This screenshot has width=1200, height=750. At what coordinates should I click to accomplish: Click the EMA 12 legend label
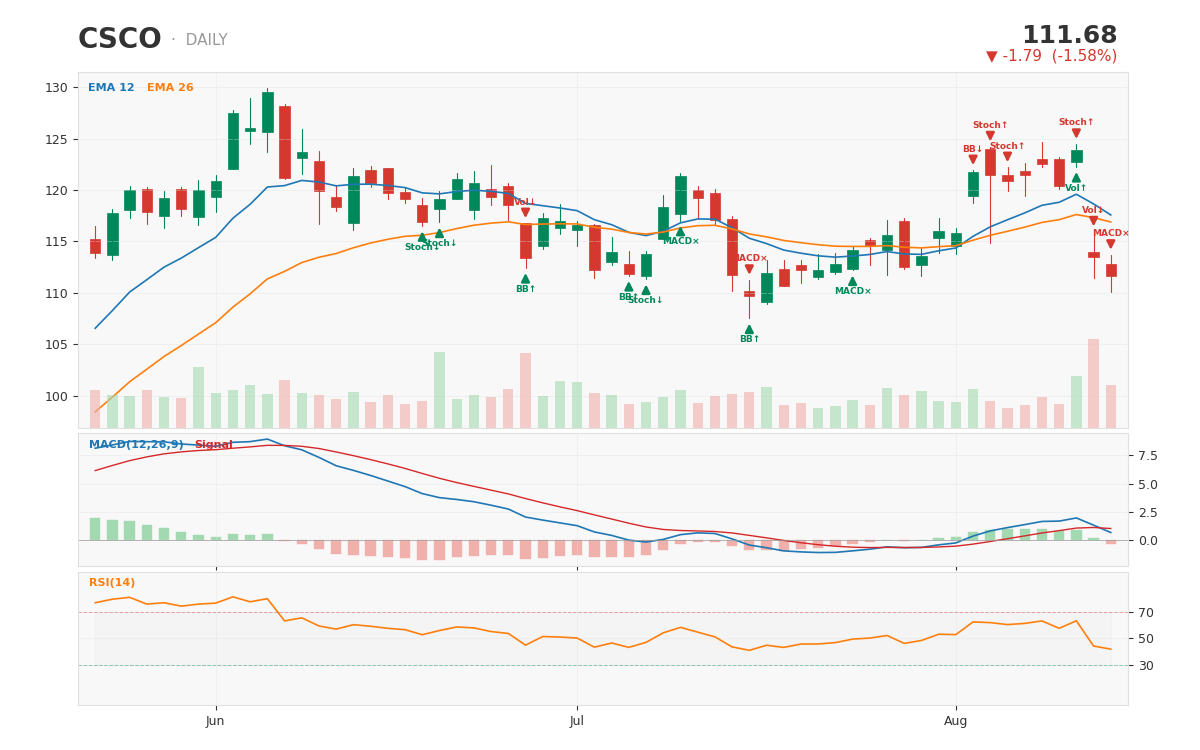click(111, 88)
